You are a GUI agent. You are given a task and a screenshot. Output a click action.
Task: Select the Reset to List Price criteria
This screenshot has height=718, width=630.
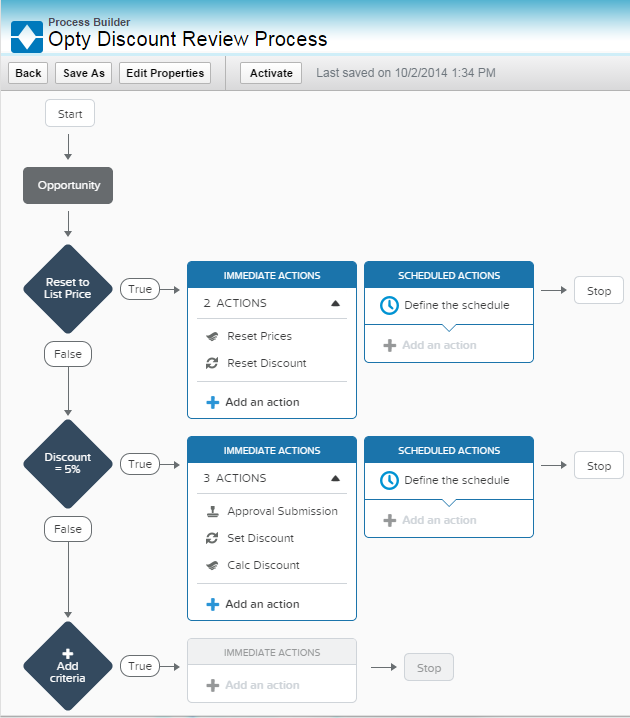68,289
